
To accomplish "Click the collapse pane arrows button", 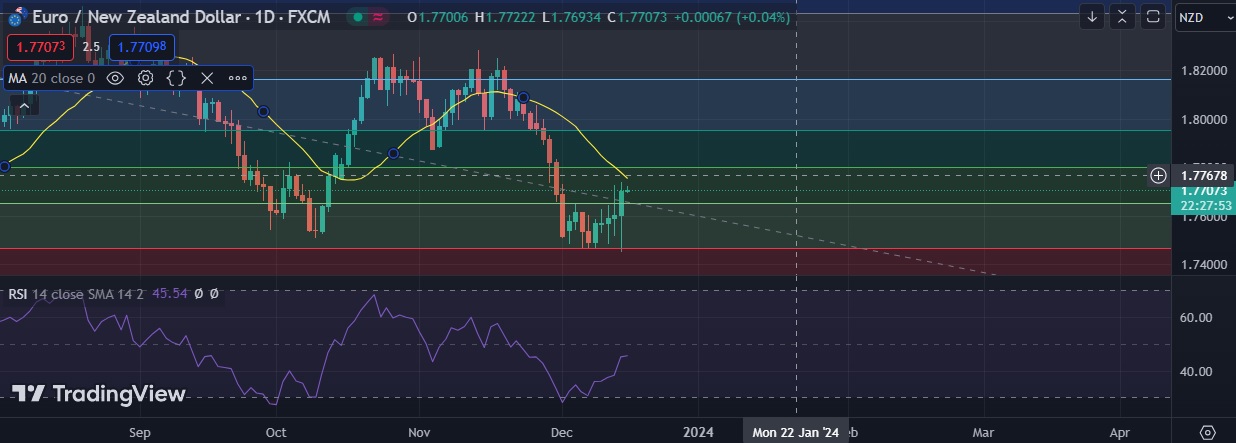I will (1122, 17).
